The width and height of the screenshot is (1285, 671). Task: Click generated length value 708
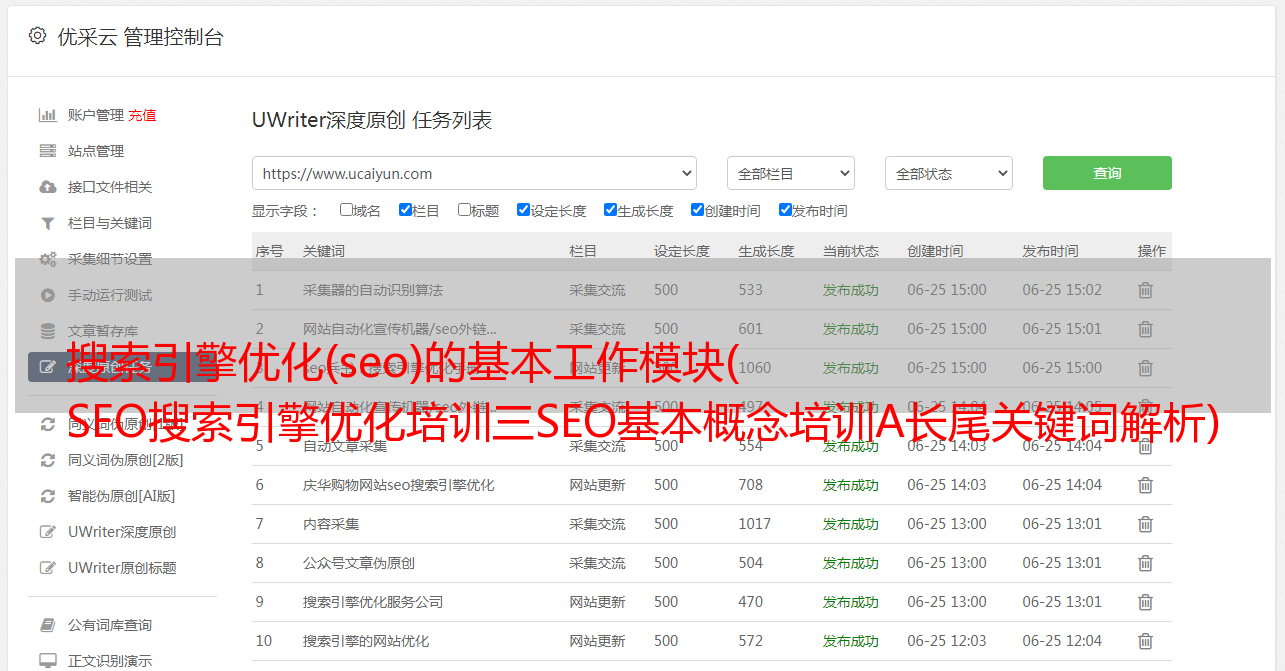point(751,485)
